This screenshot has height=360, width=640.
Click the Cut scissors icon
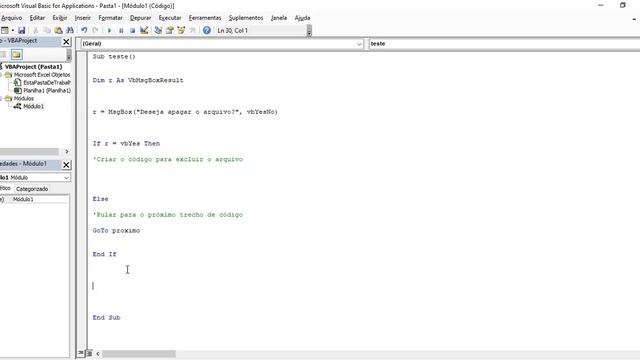coord(36,31)
